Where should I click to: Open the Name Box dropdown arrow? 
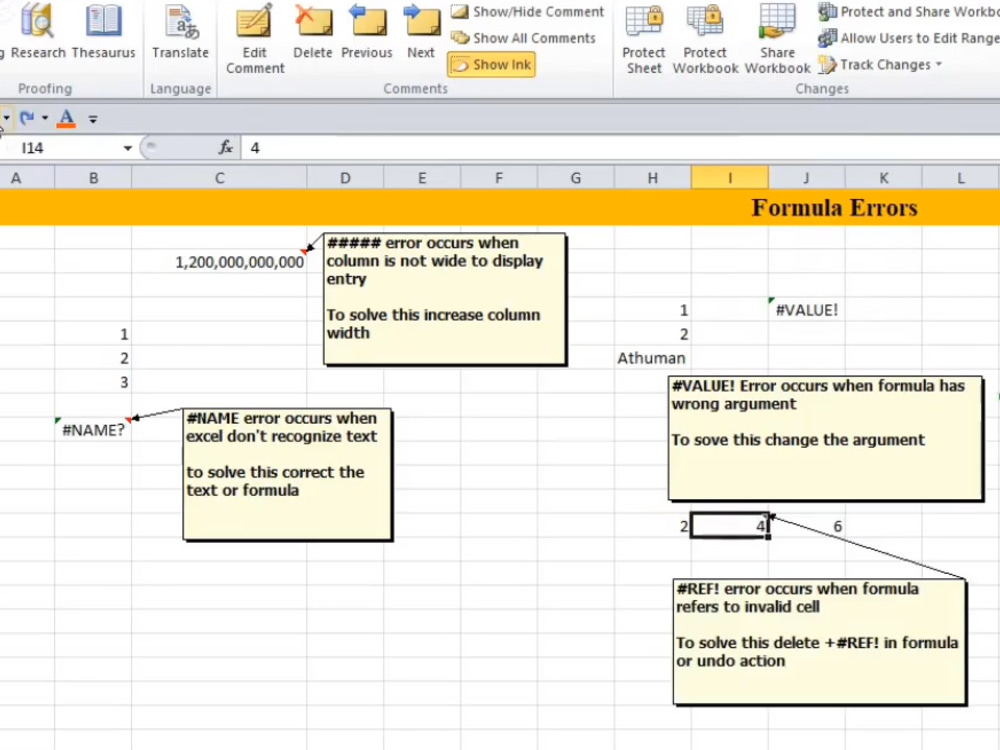(x=128, y=148)
